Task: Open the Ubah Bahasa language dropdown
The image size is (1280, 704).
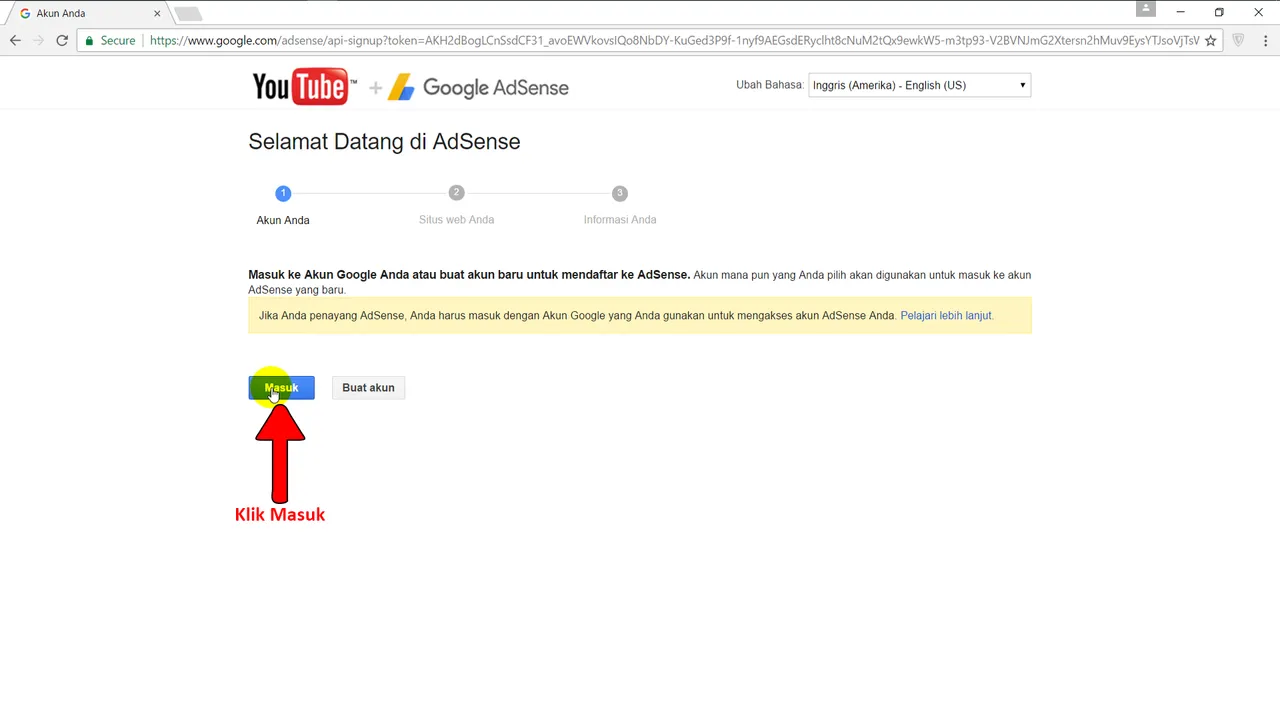Action: 919,85
